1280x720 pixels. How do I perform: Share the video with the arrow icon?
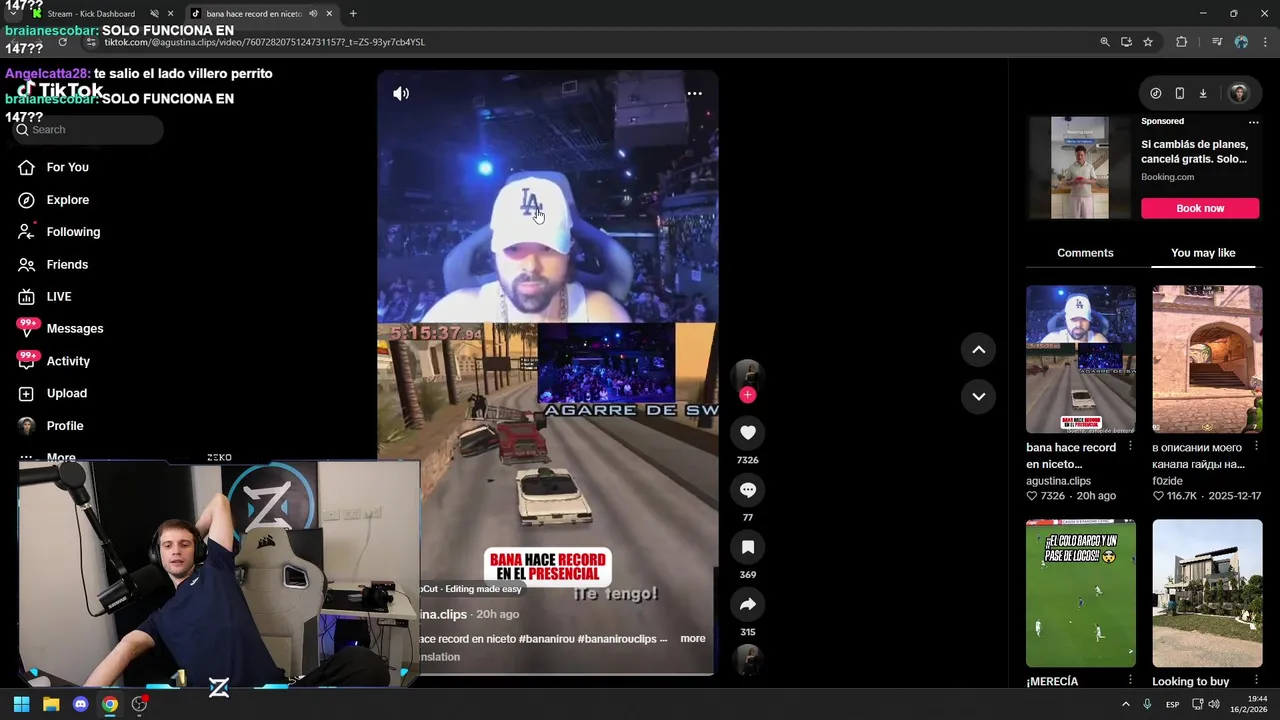pos(747,604)
